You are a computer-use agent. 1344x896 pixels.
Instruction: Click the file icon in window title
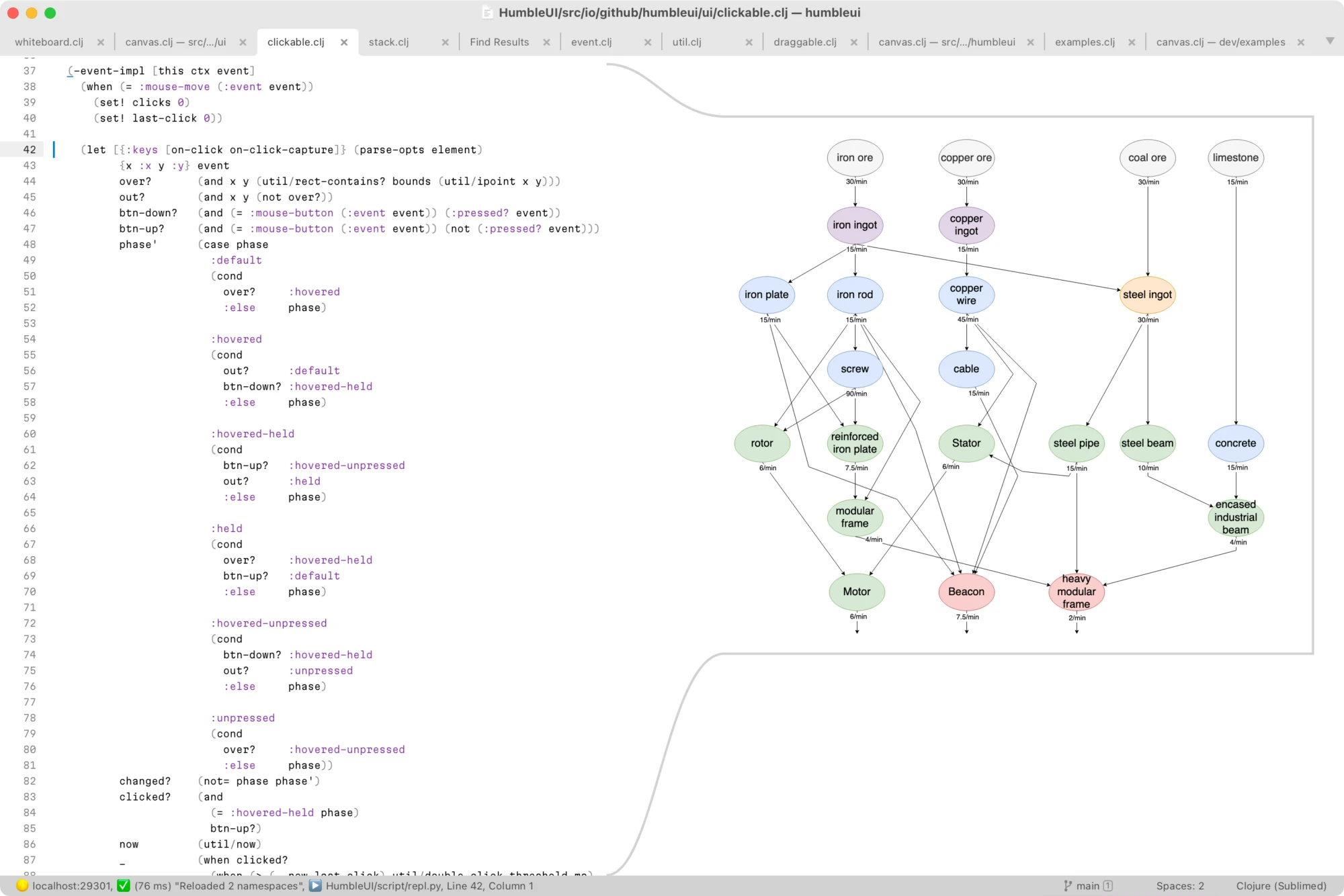(x=488, y=13)
